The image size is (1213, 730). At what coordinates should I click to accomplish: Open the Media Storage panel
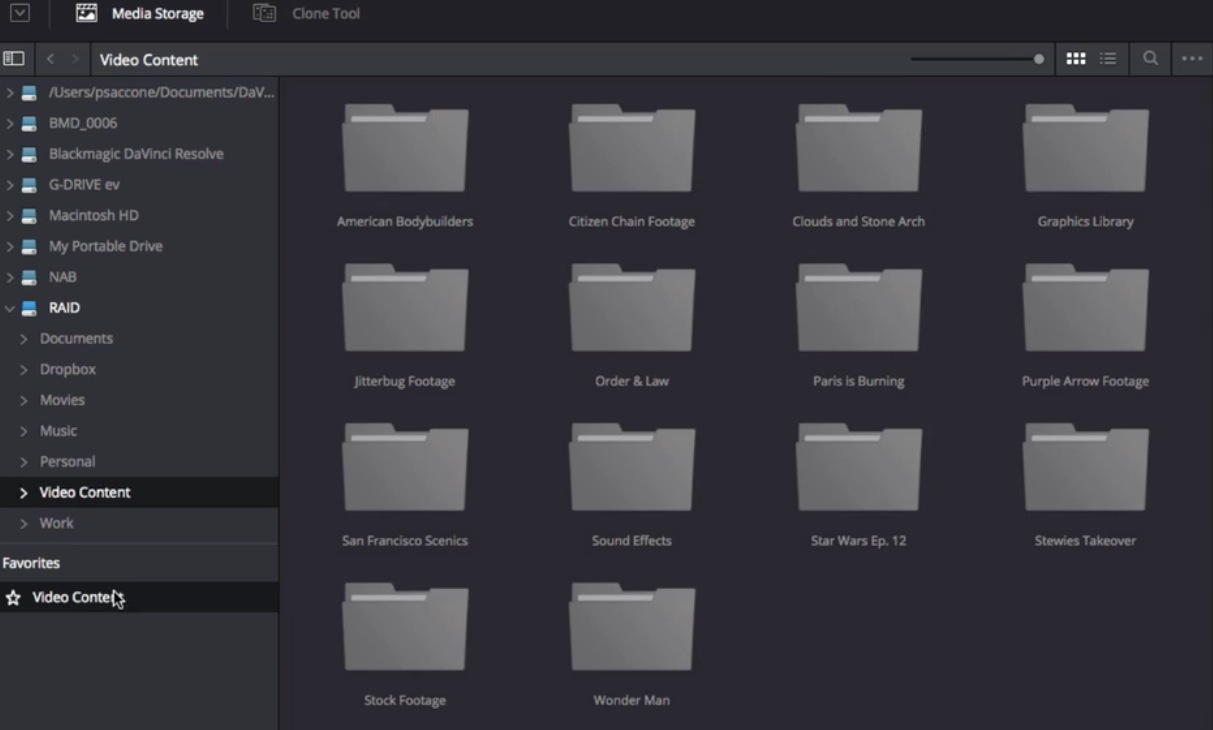[x=140, y=14]
